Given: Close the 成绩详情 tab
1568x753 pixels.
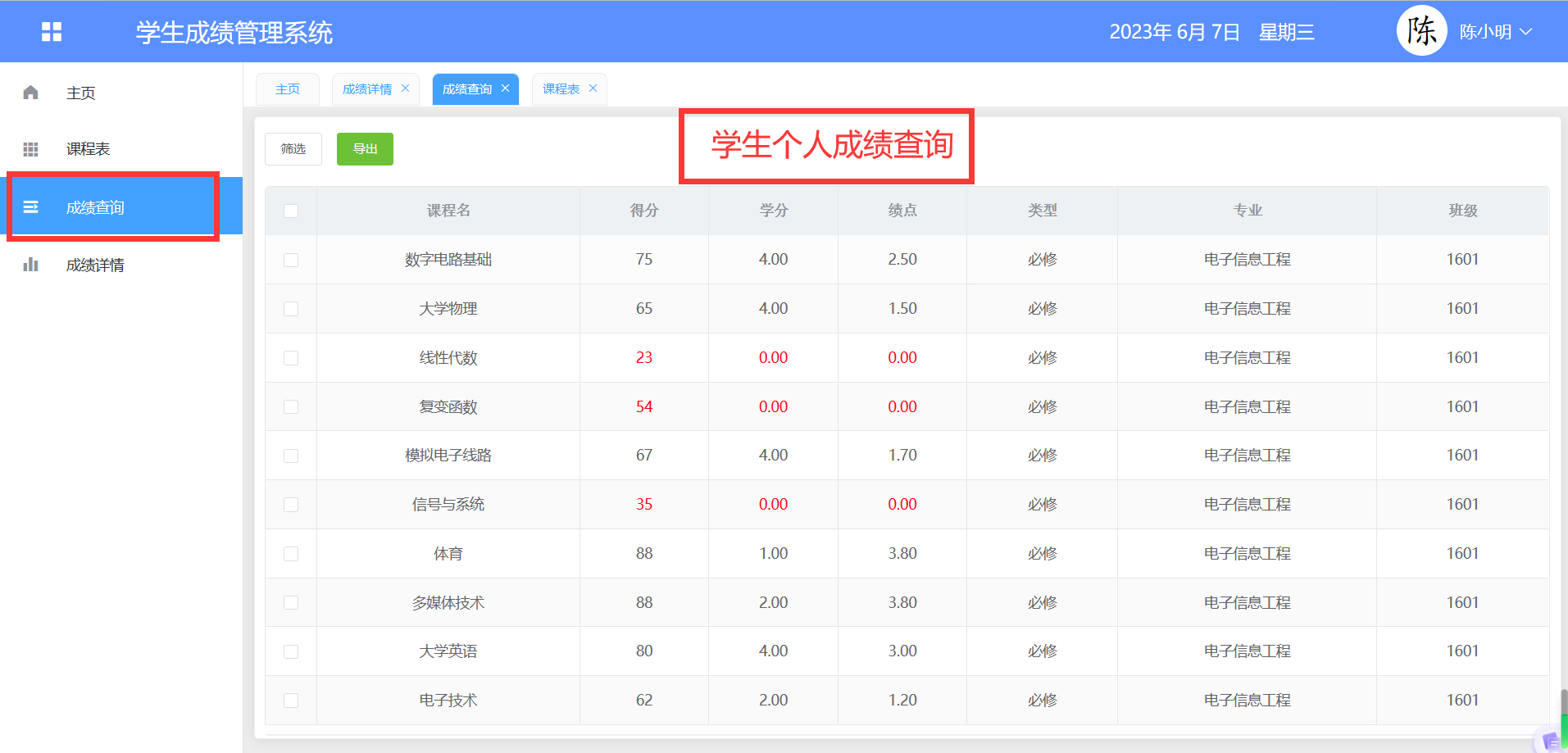Looking at the screenshot, I should click(x=405, y=88).
